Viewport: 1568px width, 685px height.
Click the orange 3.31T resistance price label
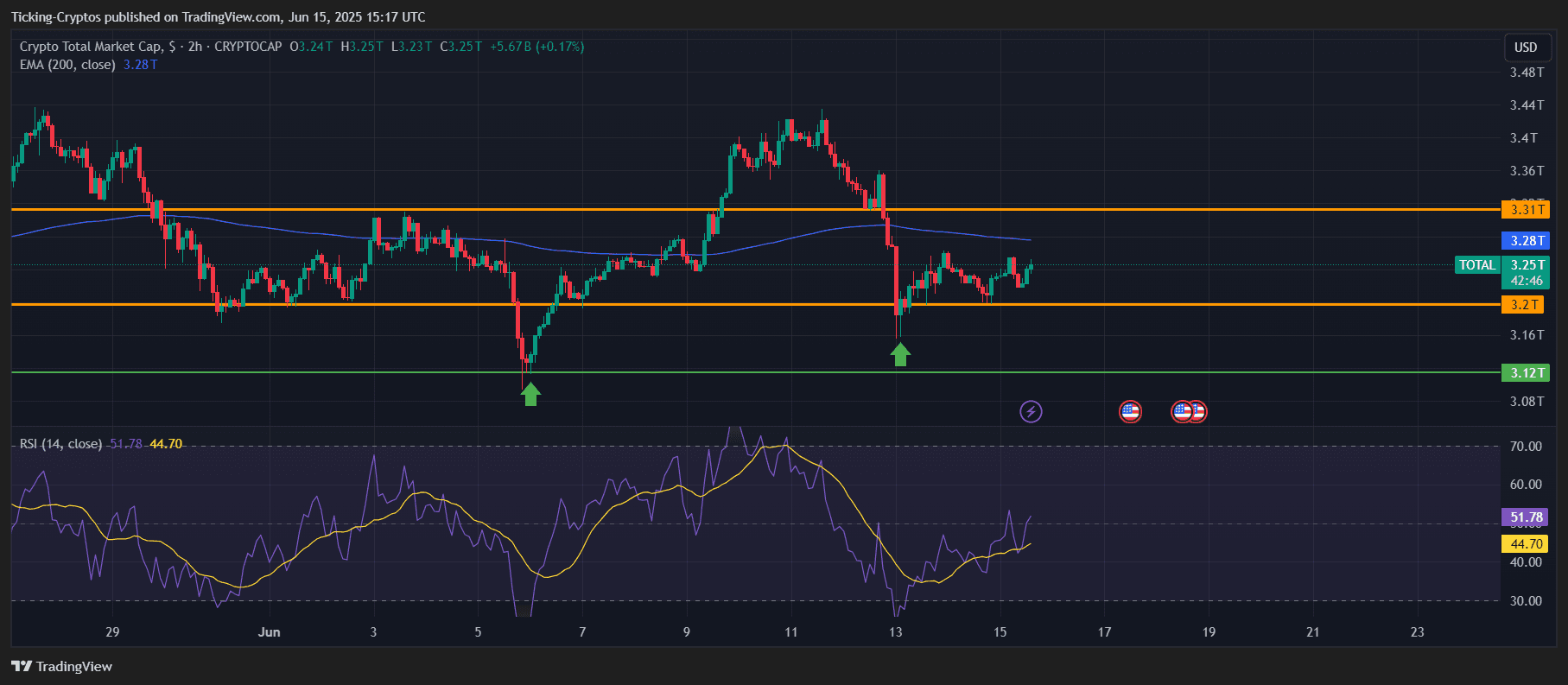[x=1526, y=209]
